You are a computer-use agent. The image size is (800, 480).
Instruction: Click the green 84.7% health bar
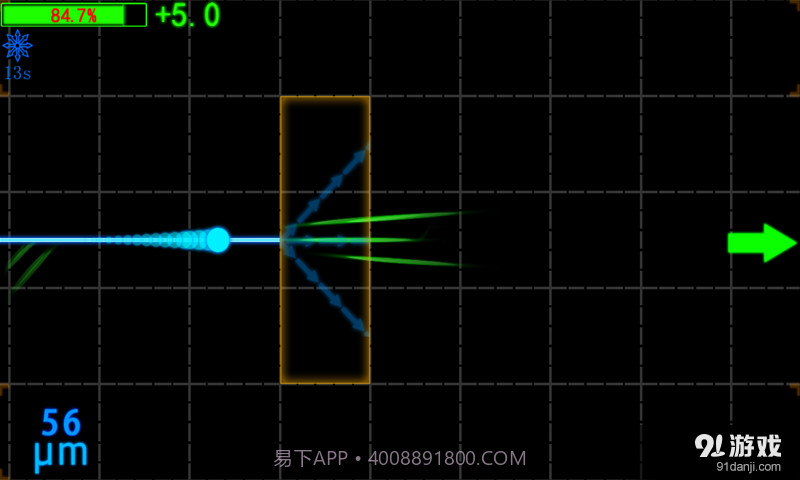click(x=65, y=15)
